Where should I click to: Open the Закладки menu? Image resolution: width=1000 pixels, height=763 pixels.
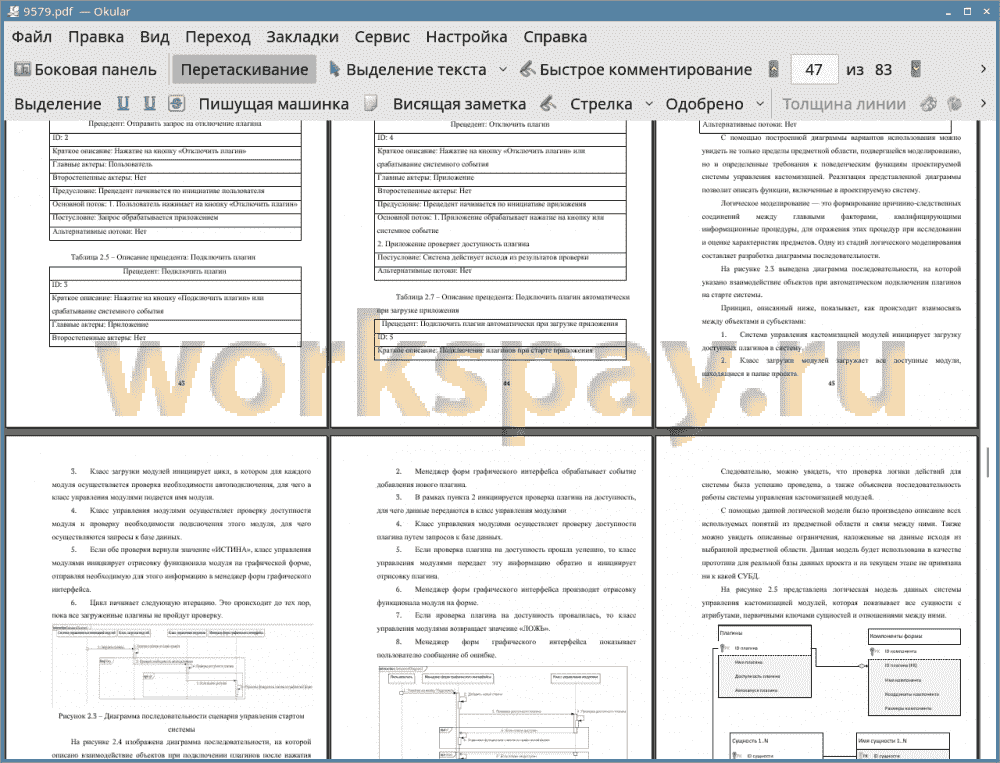(302, 37)
